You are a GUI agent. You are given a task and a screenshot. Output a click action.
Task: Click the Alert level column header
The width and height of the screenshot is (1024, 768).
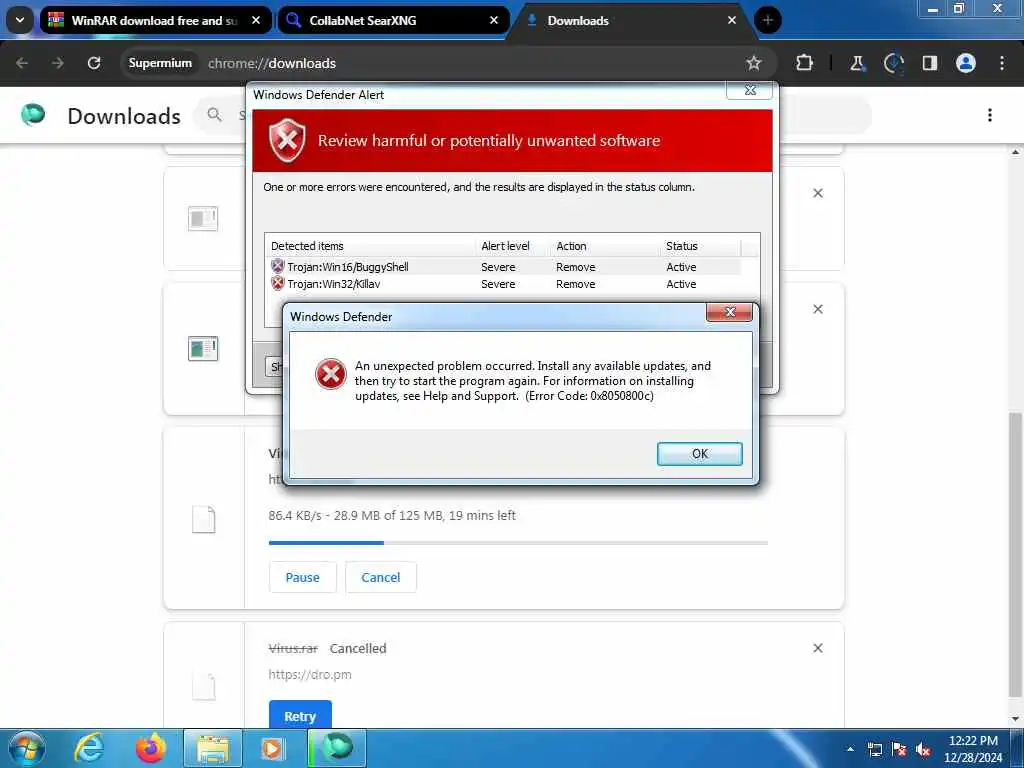coord(514,246)
